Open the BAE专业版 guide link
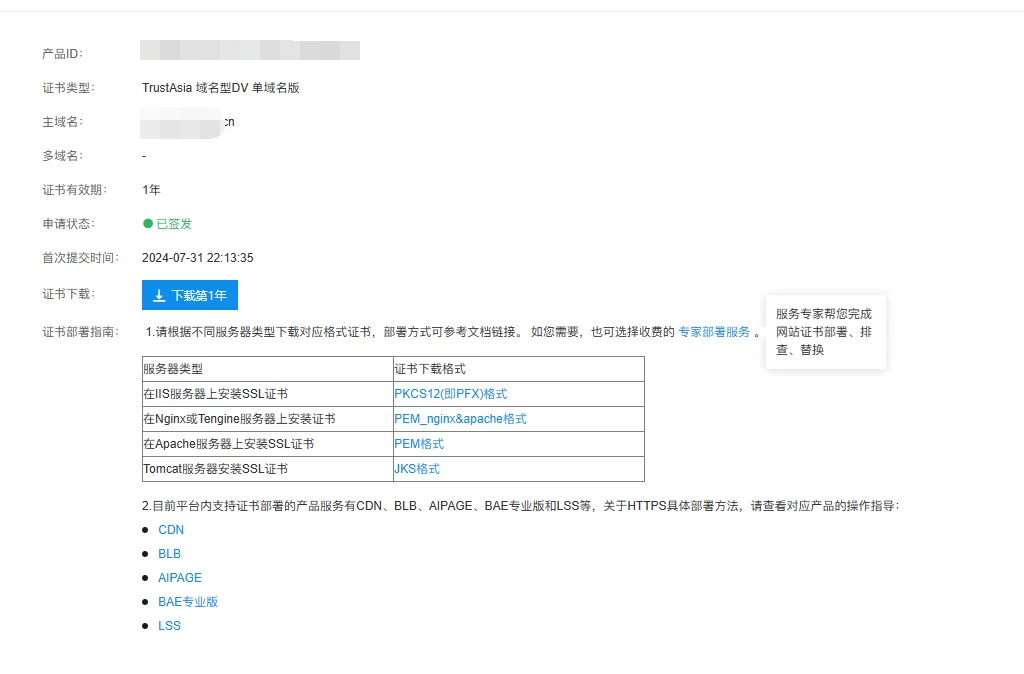Viewport: 1024px width, 674px height. pos(188,602)
